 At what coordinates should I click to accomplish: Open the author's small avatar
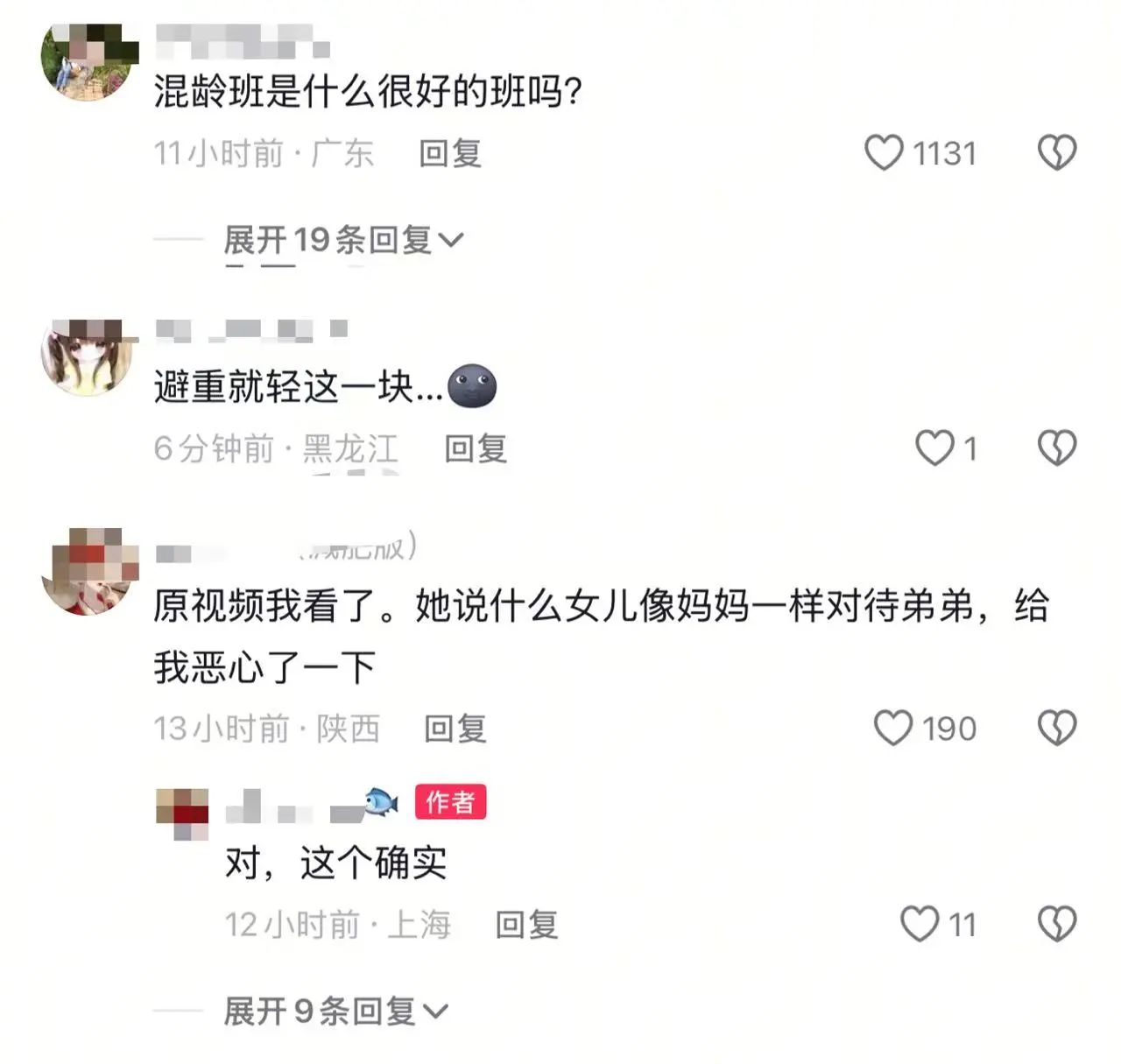182,814
